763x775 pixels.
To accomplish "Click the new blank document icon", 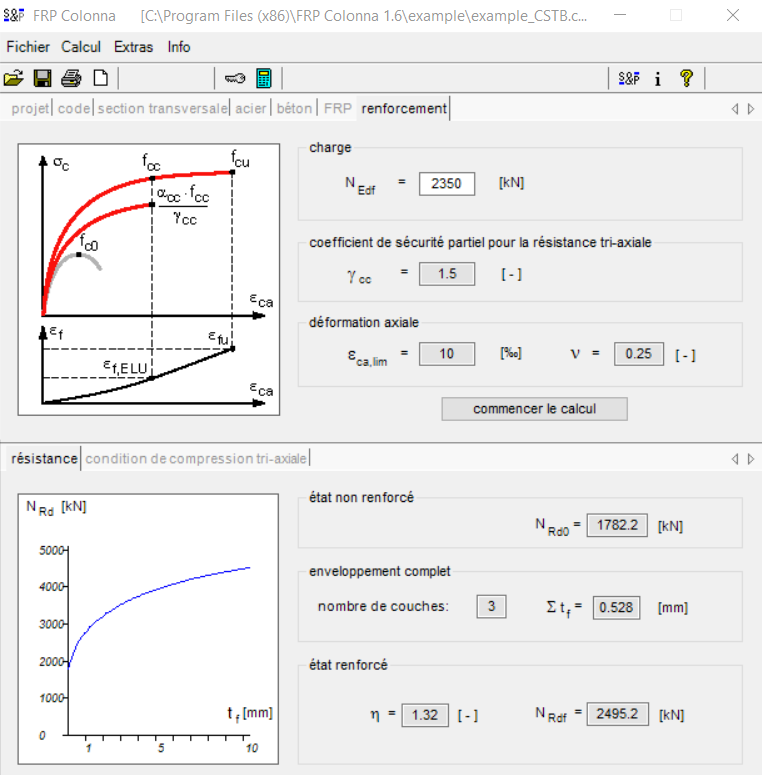I will [100, 79].
